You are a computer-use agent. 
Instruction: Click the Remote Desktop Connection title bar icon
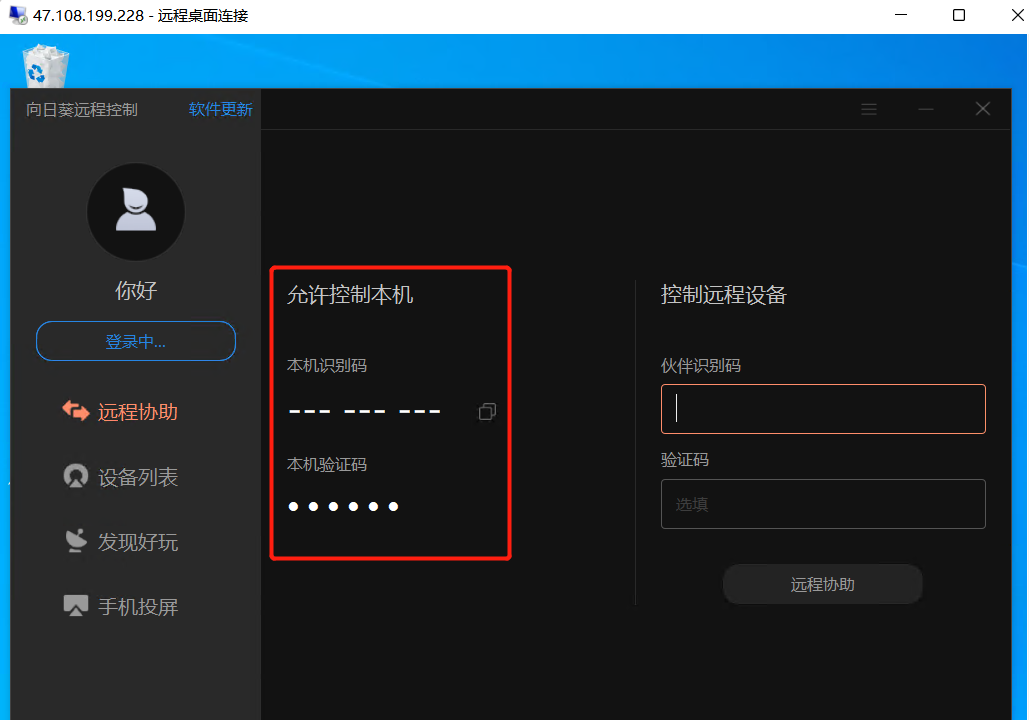pyautogui.click(x=18, y=15)
